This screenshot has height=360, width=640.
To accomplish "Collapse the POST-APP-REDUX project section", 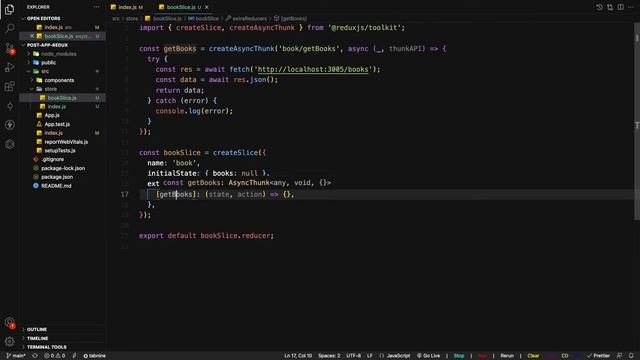I will [47, 45].
